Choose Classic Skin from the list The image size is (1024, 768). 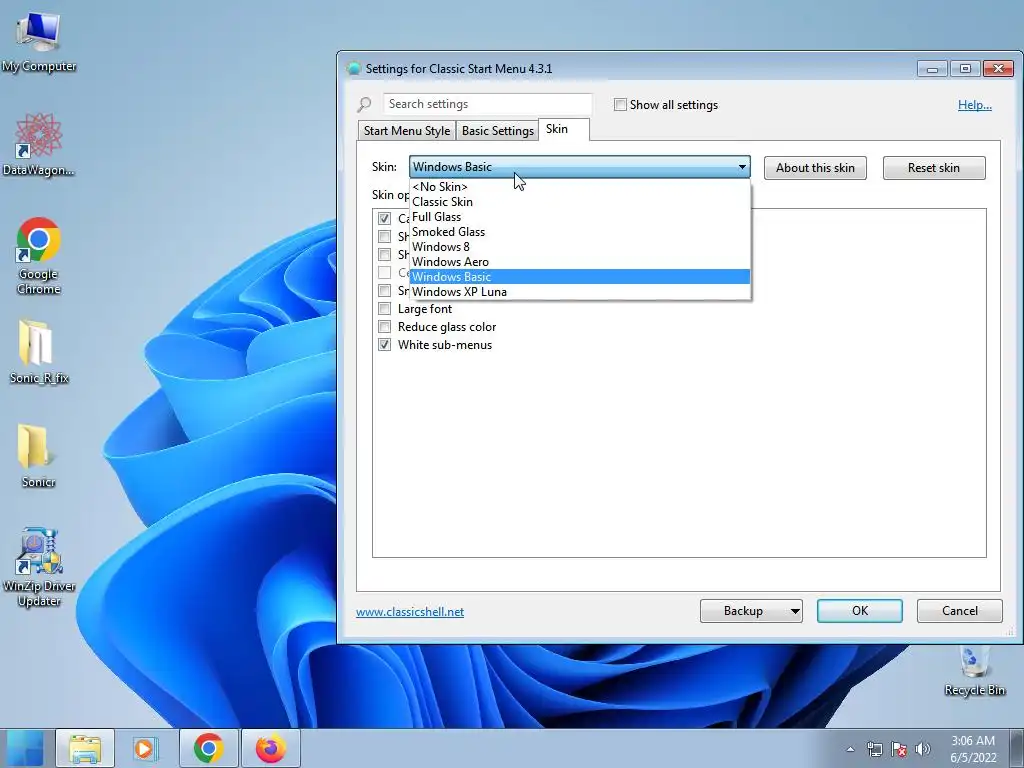[x=580, y=202]
